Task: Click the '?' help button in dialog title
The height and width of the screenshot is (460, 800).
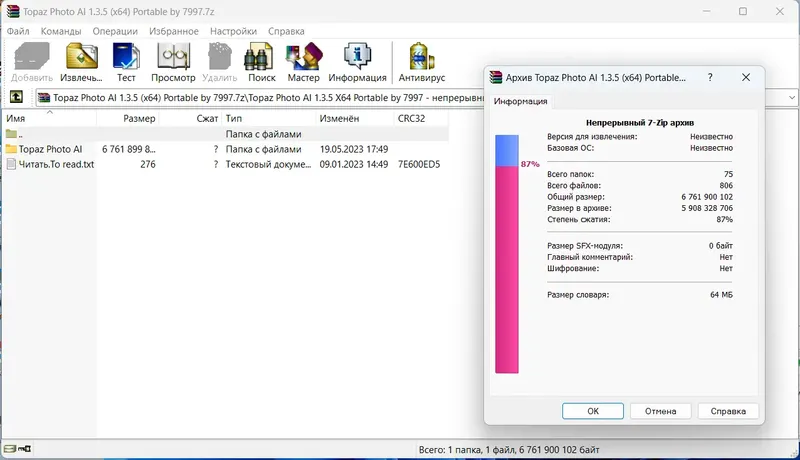Action: click(x=710, y=78)
